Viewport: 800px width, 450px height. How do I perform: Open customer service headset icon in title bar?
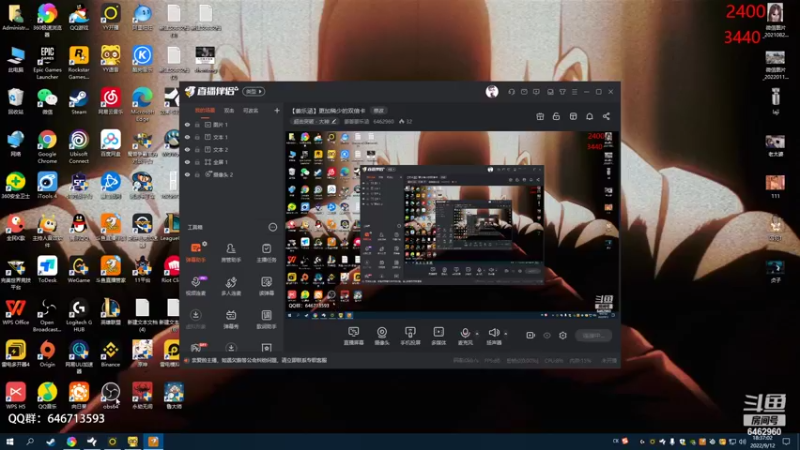pyautogui.click(x=511, y=92)
